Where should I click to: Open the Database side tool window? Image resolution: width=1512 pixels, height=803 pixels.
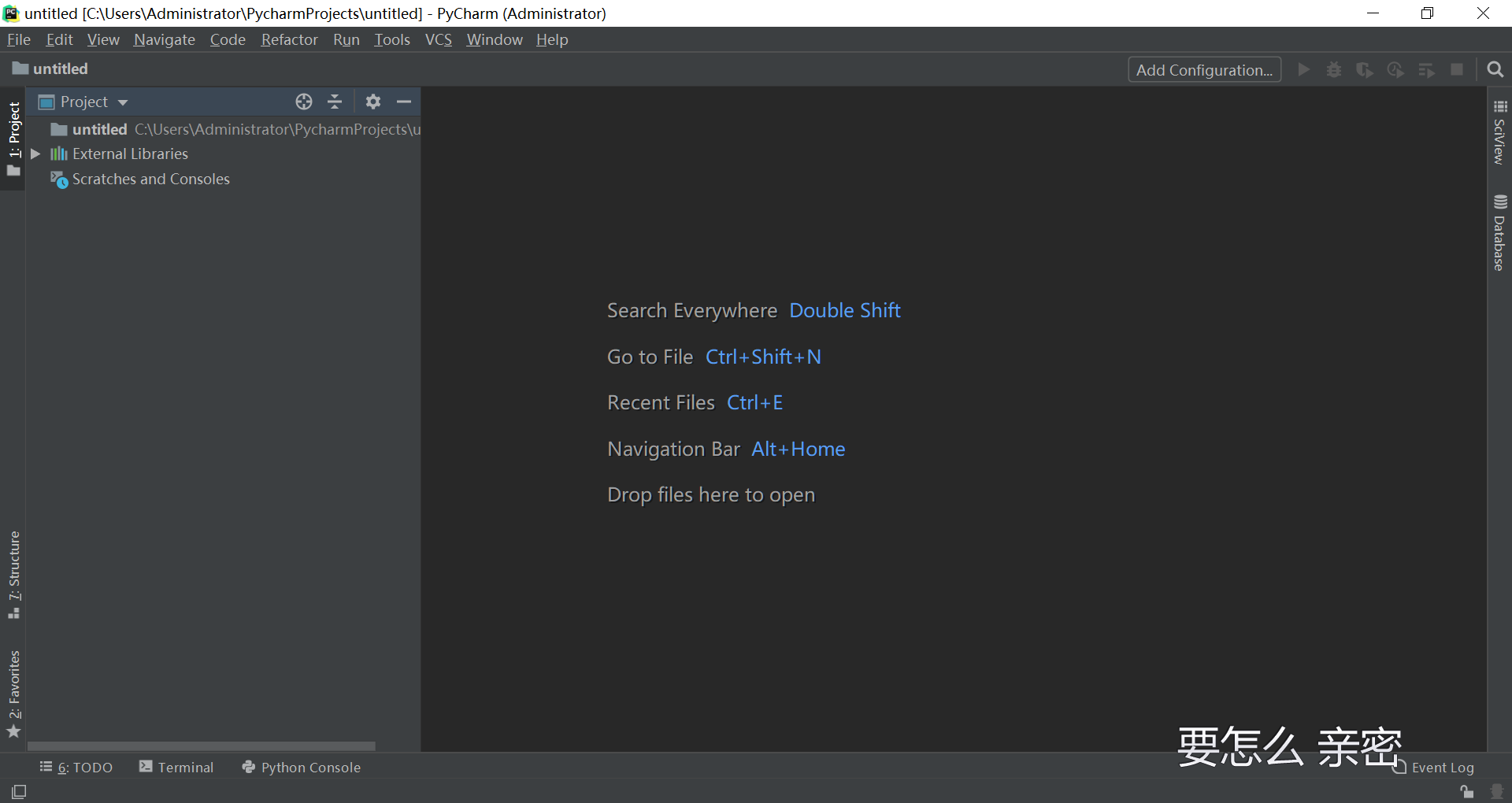coord(1499,233)
